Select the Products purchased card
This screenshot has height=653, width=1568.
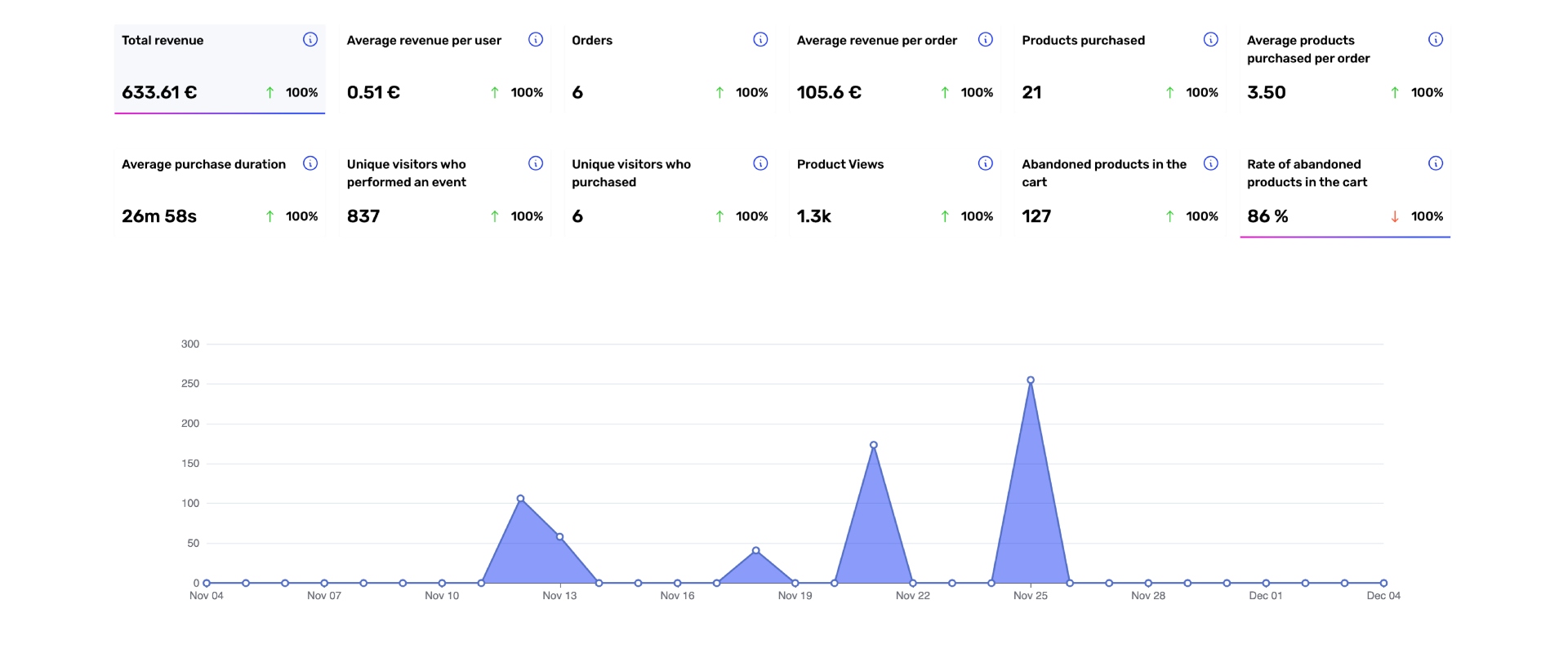point(1120,69)
